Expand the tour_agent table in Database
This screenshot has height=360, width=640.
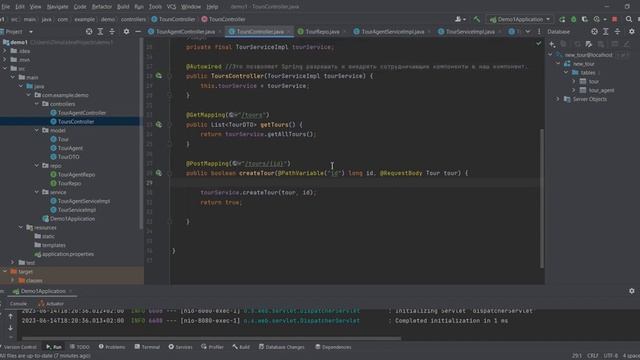pyautogui.click(x=573, y=90)
